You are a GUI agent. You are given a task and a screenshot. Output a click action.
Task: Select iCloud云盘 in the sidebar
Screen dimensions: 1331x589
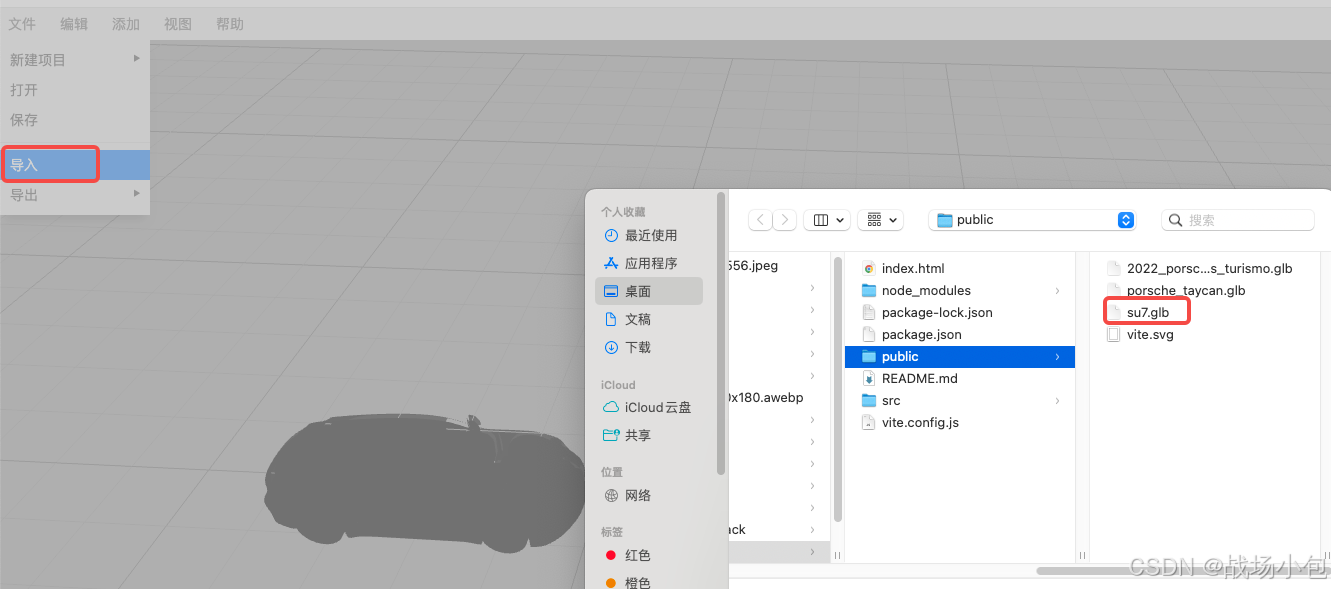pyautogui.click(x=649, y=407)
